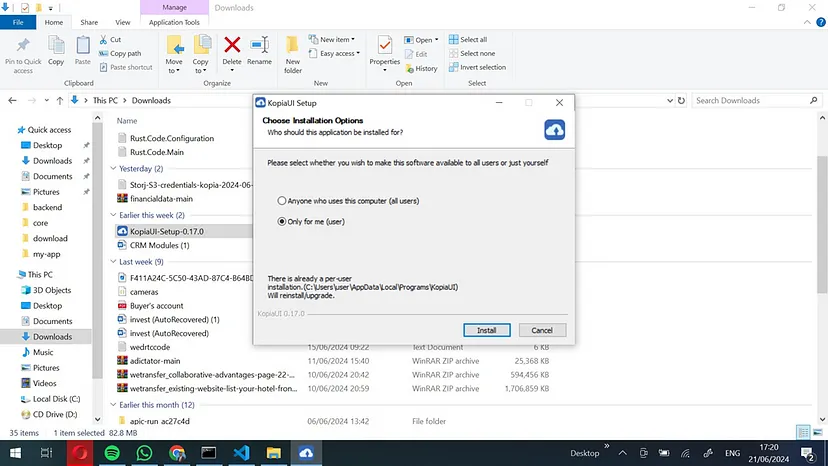Click the Install button
This screenshot has width=828, height=466.
click(x=487, y=330)
